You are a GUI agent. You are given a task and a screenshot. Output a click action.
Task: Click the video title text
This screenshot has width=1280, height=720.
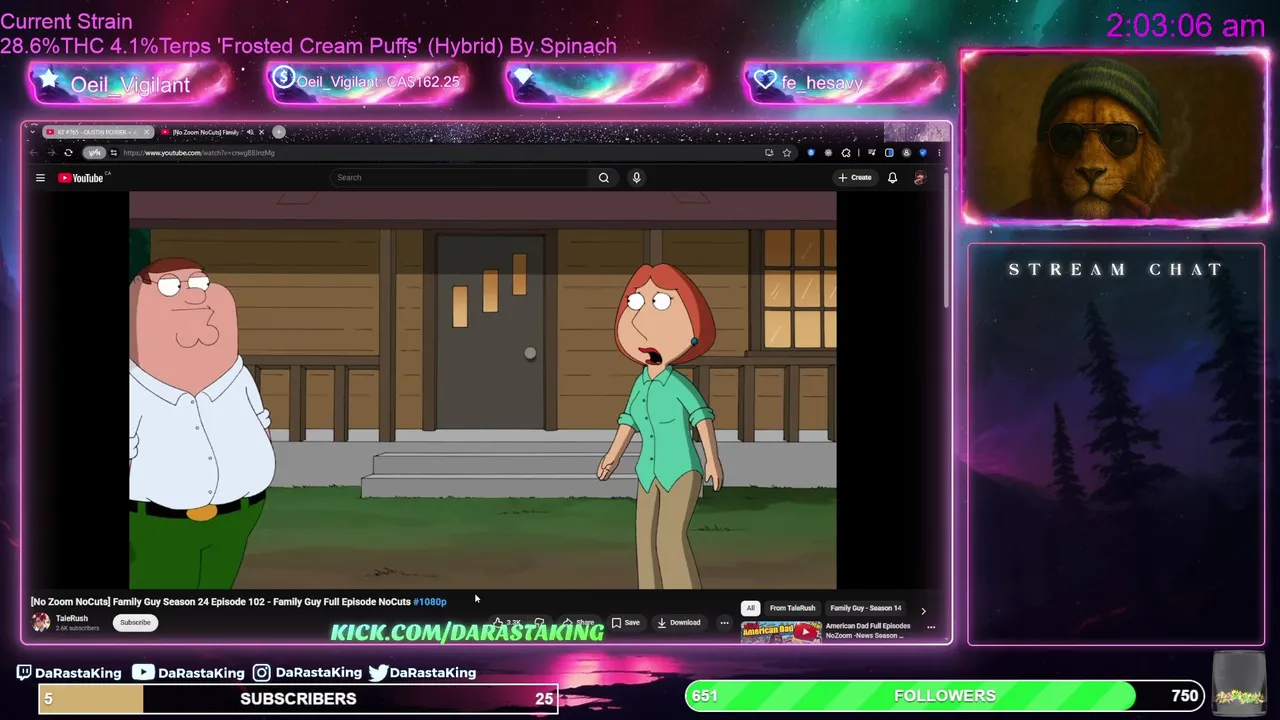(220, 602)
